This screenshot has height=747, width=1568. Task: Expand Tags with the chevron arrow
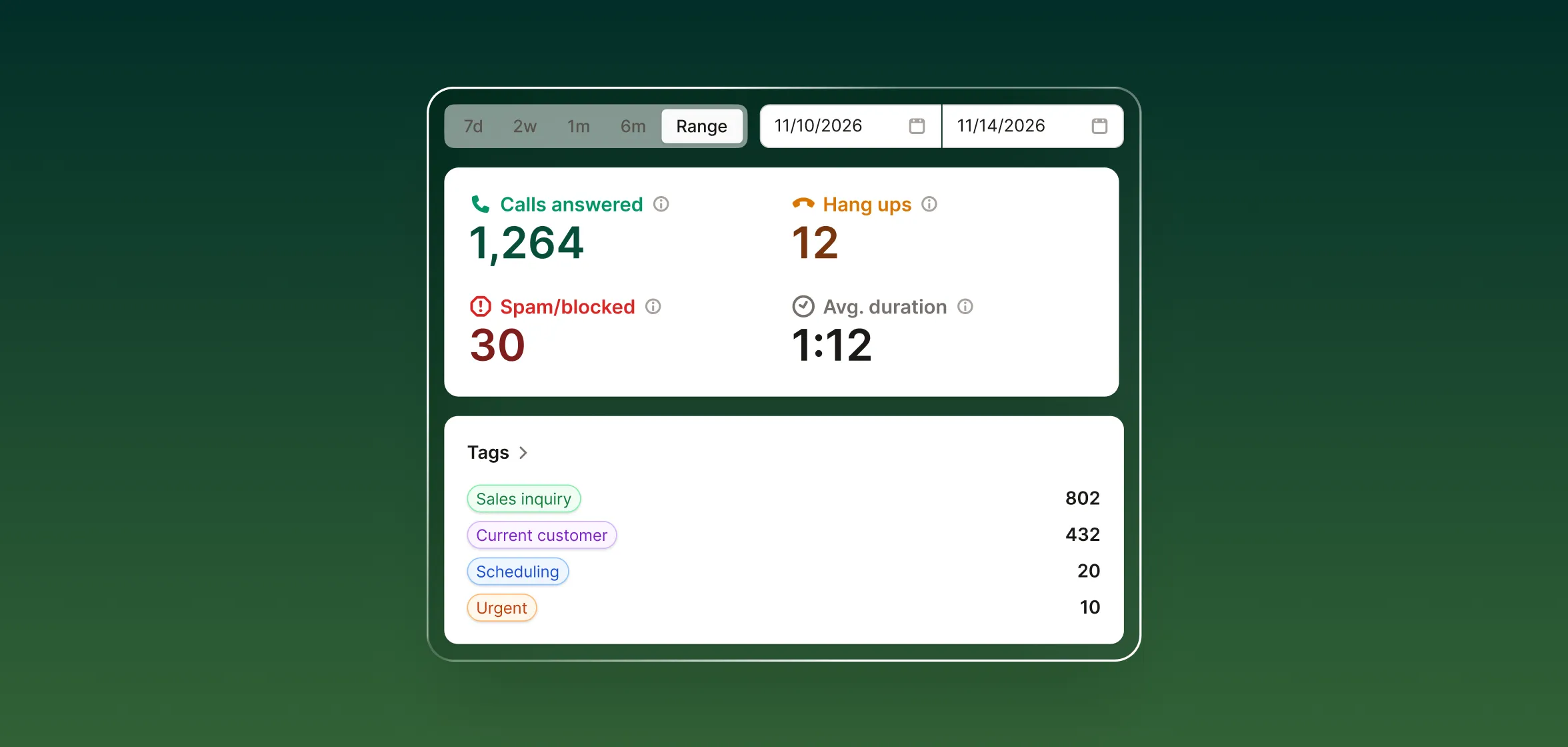(523, 453)
